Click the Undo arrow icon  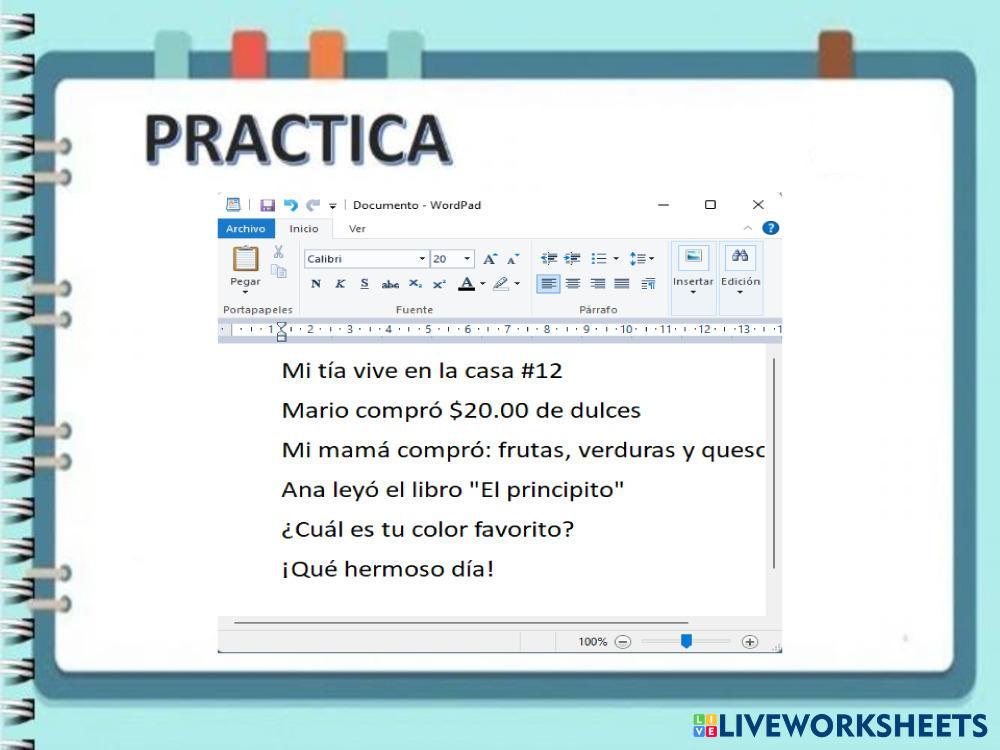(290, 205)
